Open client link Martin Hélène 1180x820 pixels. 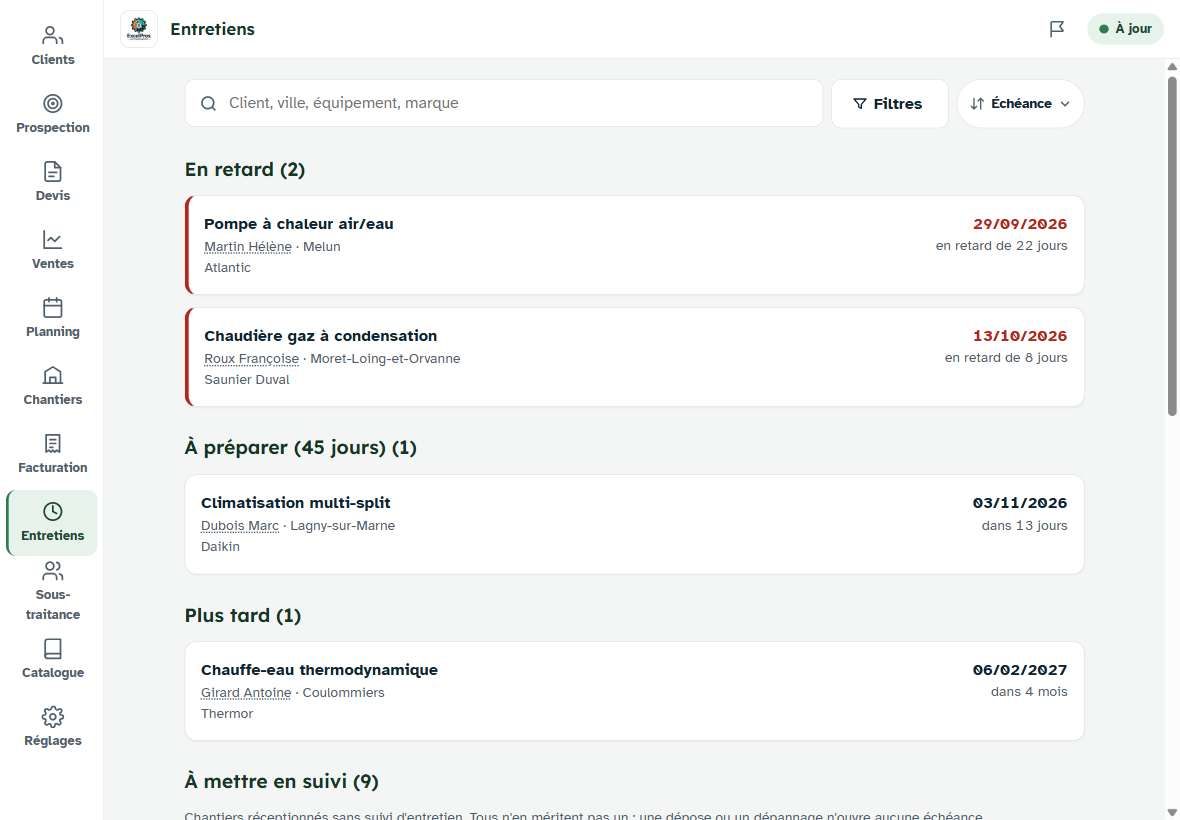pos(248,247)
